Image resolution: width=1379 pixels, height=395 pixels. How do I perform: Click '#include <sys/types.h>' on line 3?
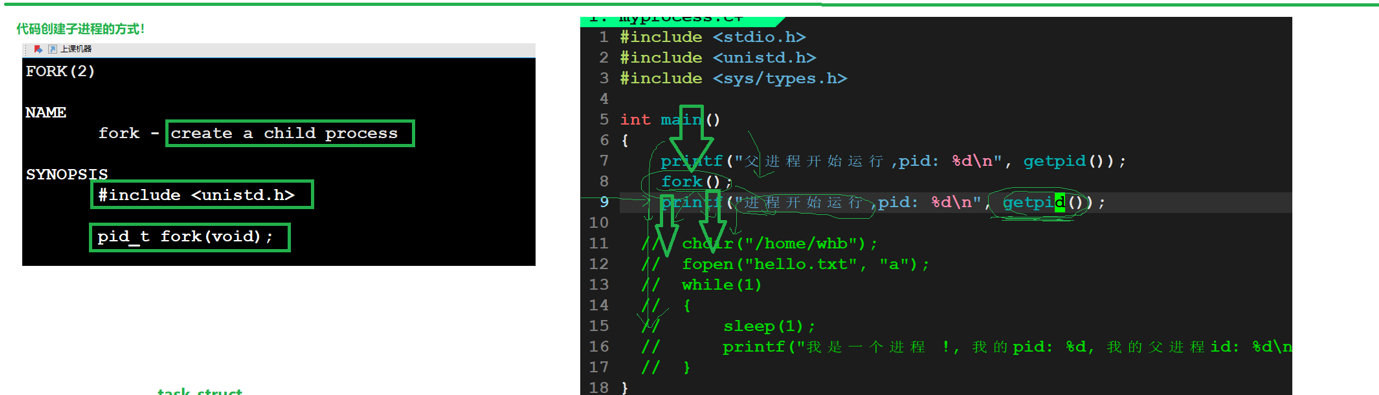pos(733,78)
